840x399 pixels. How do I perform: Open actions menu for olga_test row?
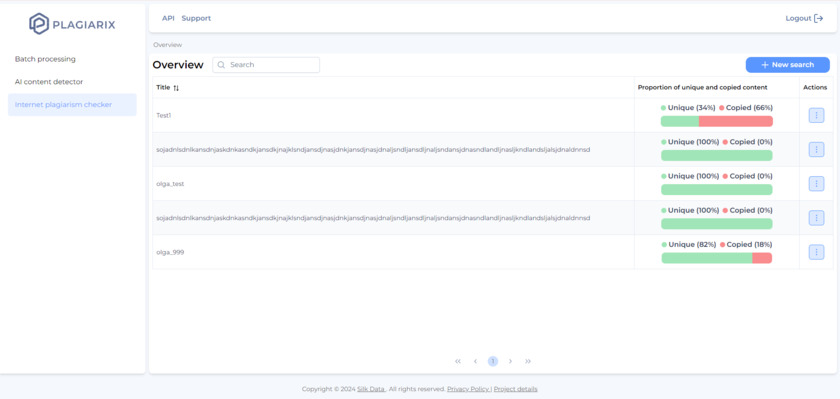(816, 184)
